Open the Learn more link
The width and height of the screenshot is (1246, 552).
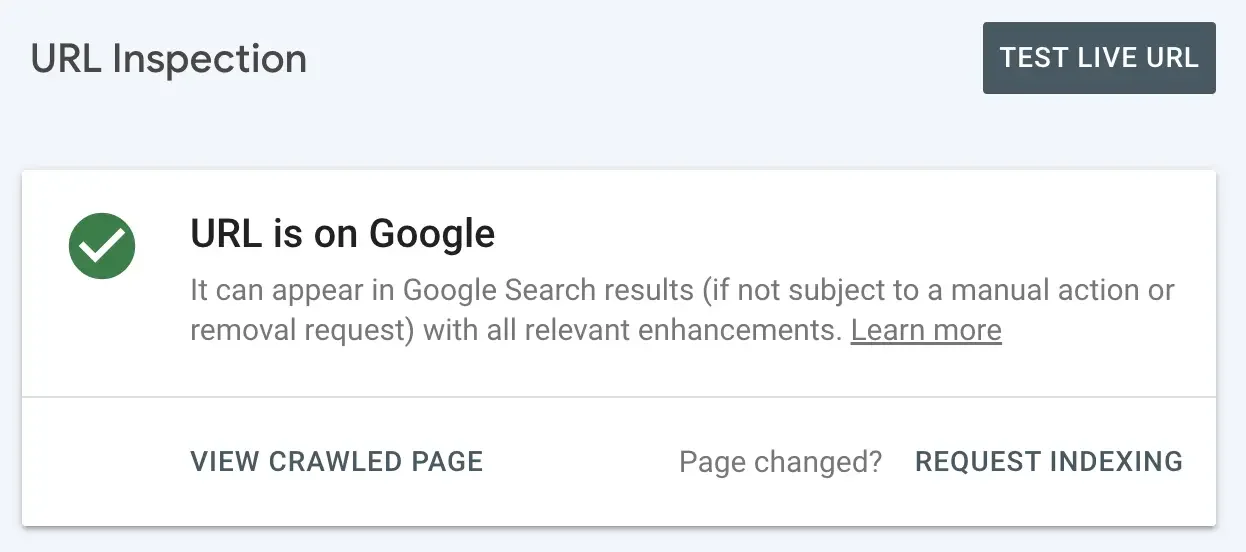(926, 330)
